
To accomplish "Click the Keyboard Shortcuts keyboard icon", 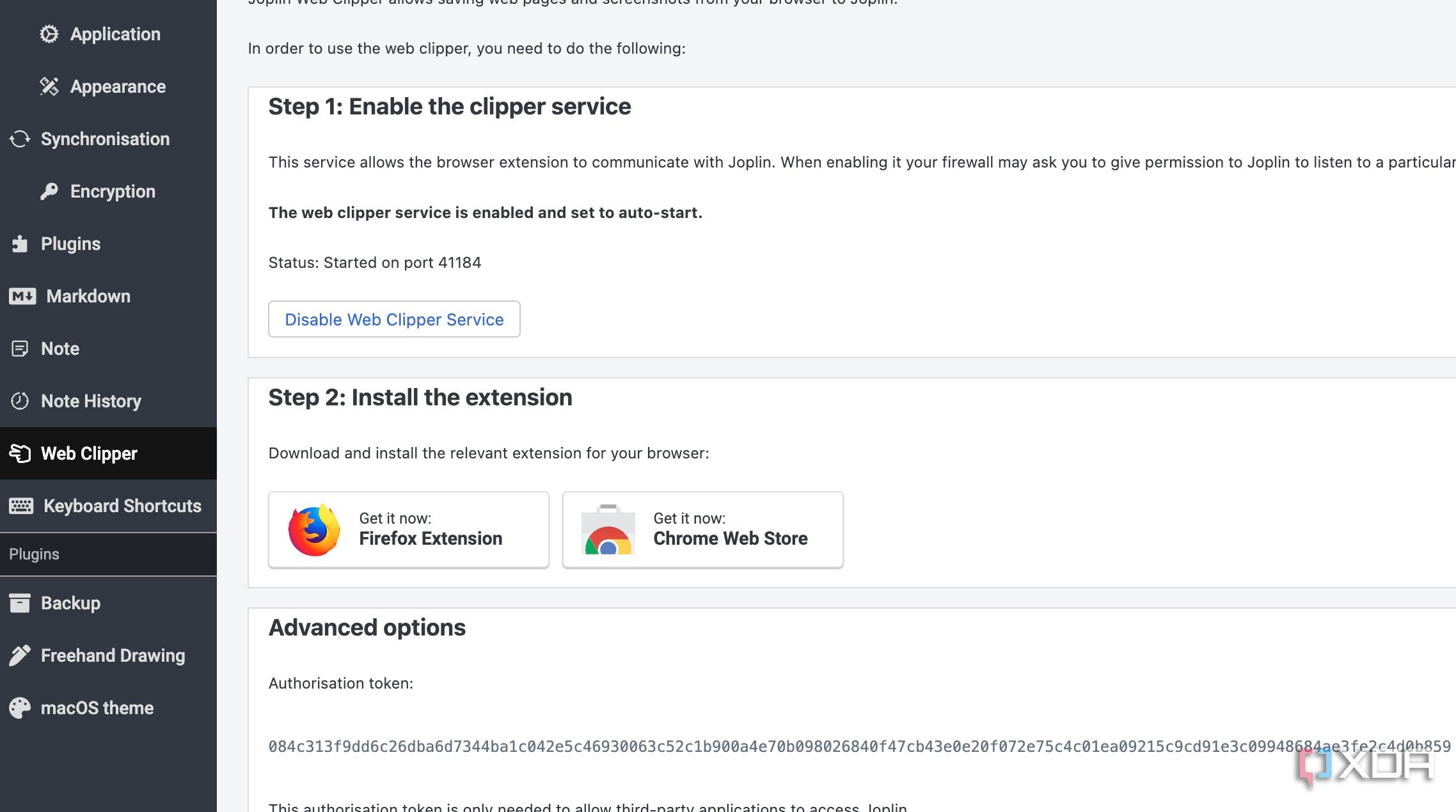I will tap(21, 506).
